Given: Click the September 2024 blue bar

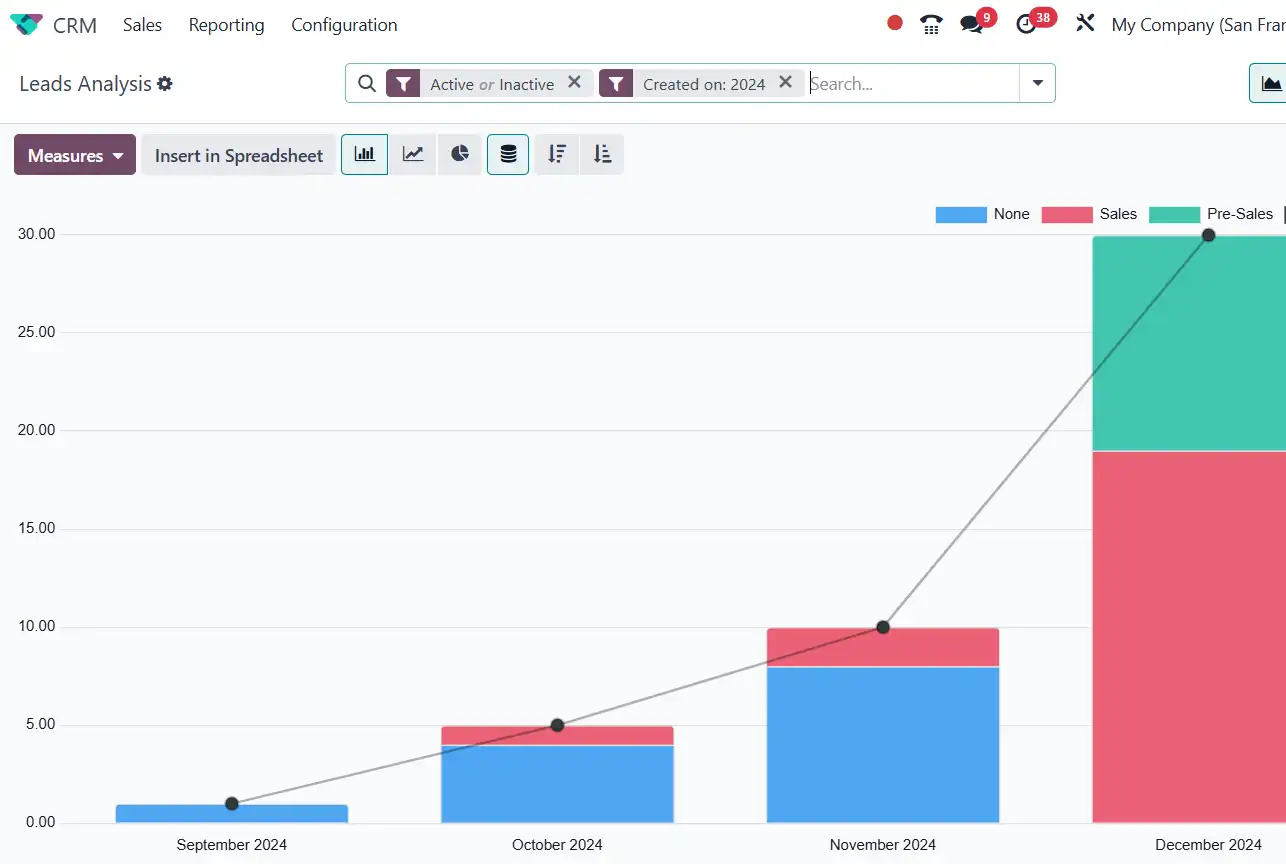Looking at the screenshot, I should click(232, 814).
